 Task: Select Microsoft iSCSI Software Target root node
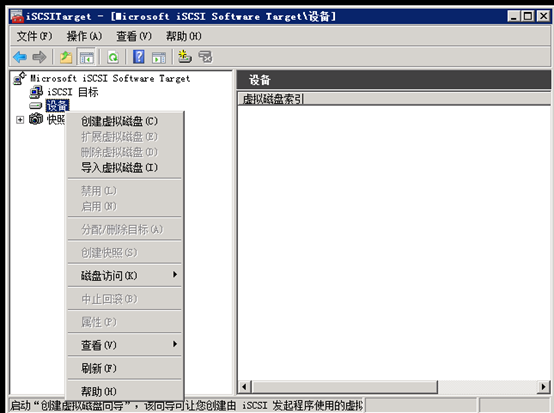point(110,78)
